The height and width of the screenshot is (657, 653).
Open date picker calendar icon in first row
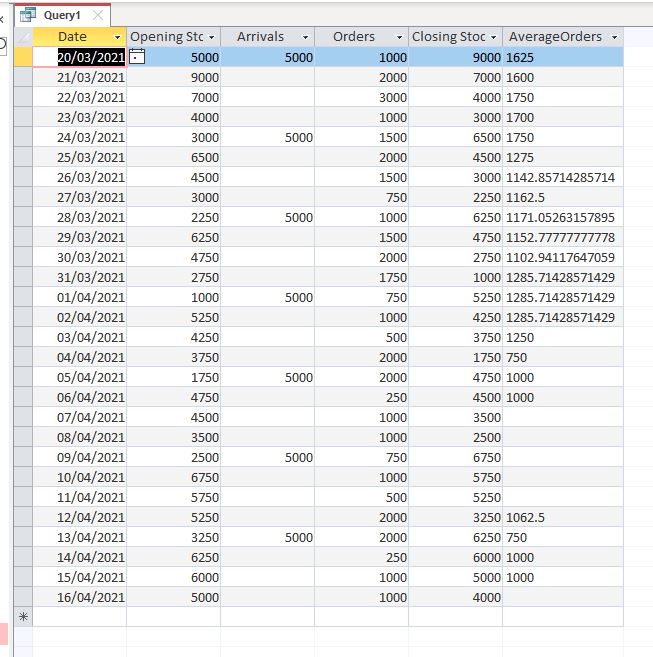click(x=137, y=57)
